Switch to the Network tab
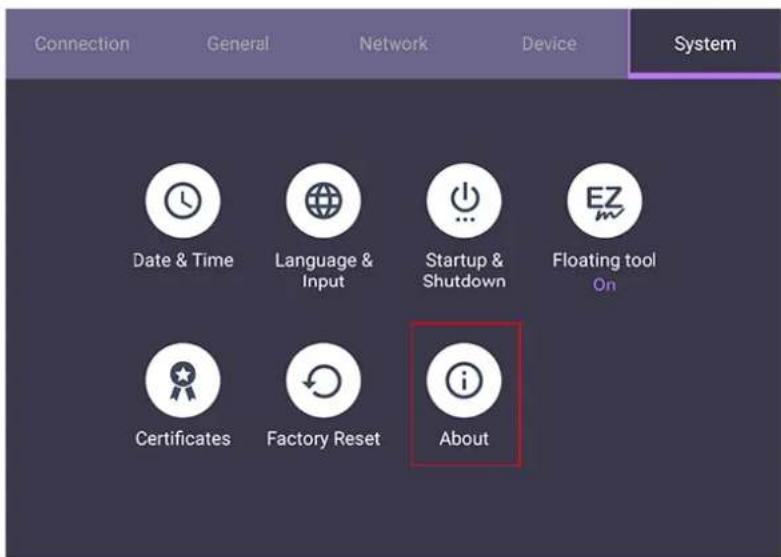 [x=393, y=44]
